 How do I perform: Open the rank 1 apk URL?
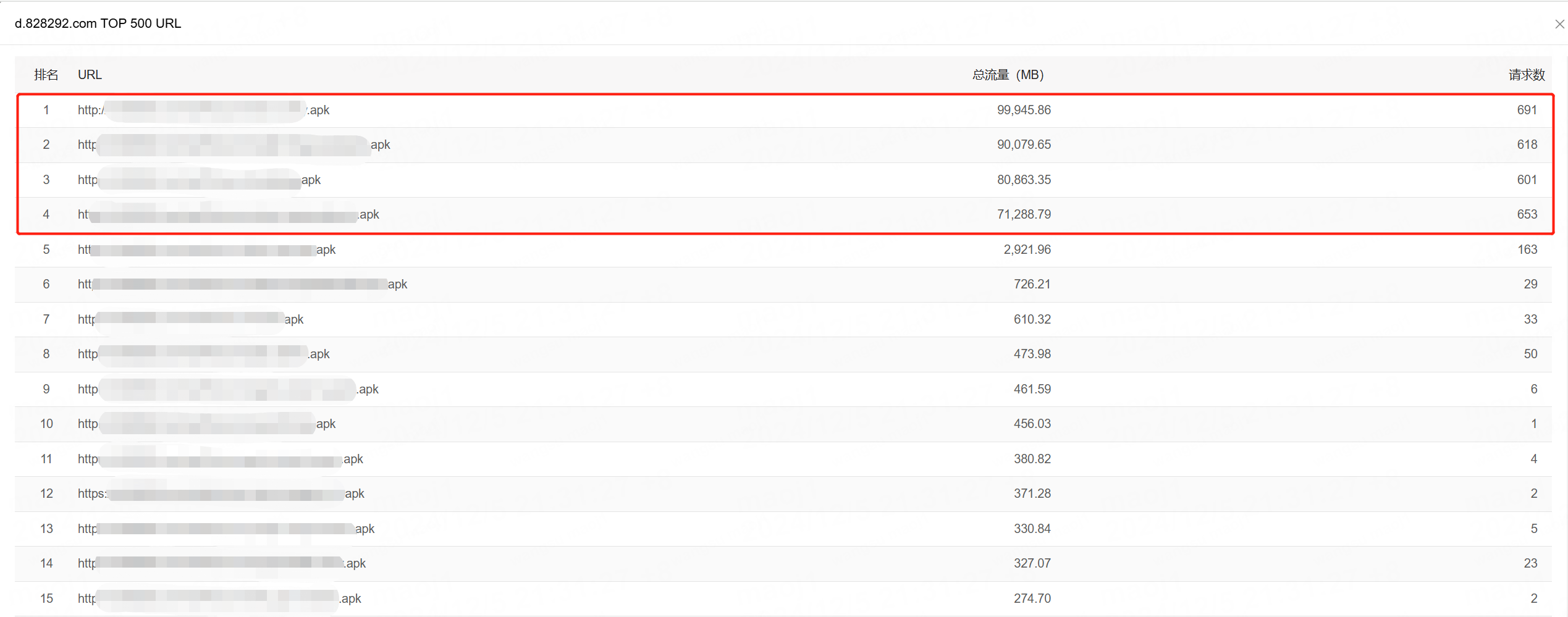point(203,110)
